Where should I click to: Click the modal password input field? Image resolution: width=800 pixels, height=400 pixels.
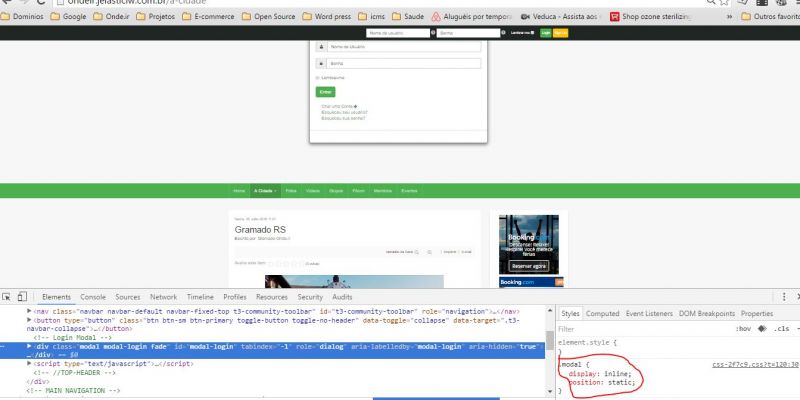click(404, 64)
